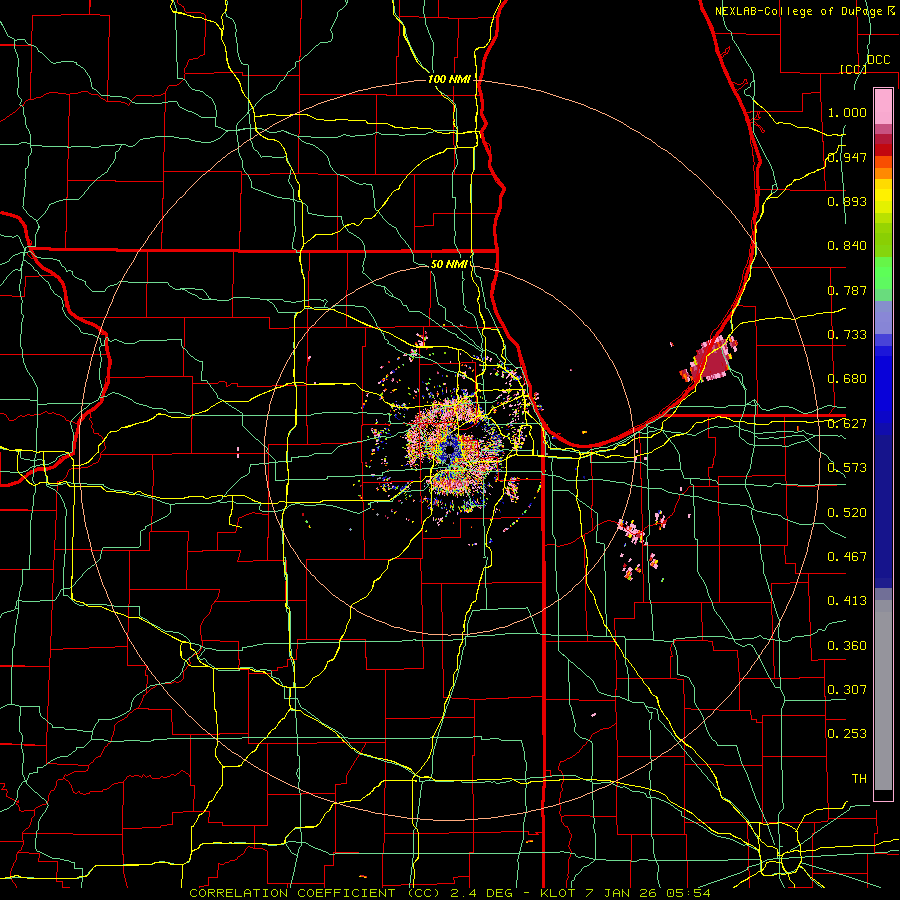
Task: Click the 0.840 scale value
Action: click(x=847, y=246)
